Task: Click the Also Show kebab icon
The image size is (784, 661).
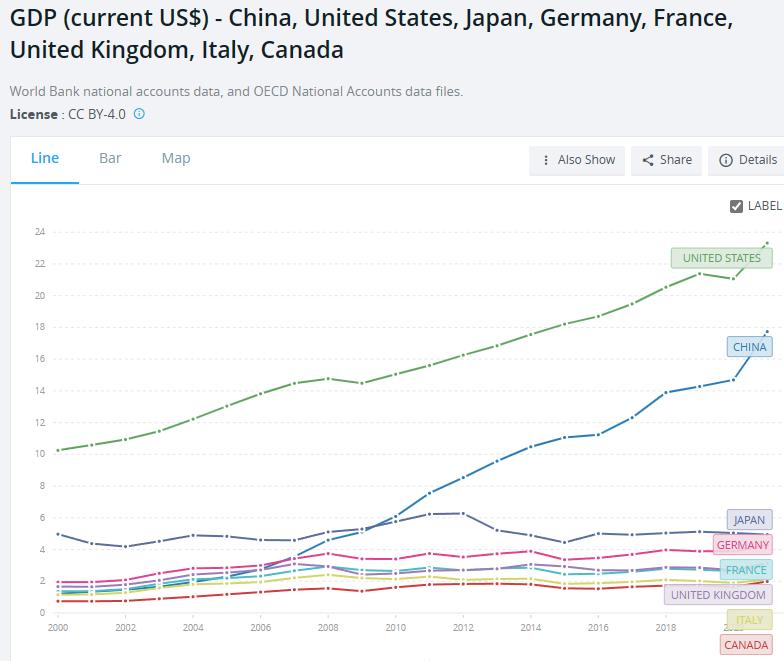Action: click(x=545, y=160)
